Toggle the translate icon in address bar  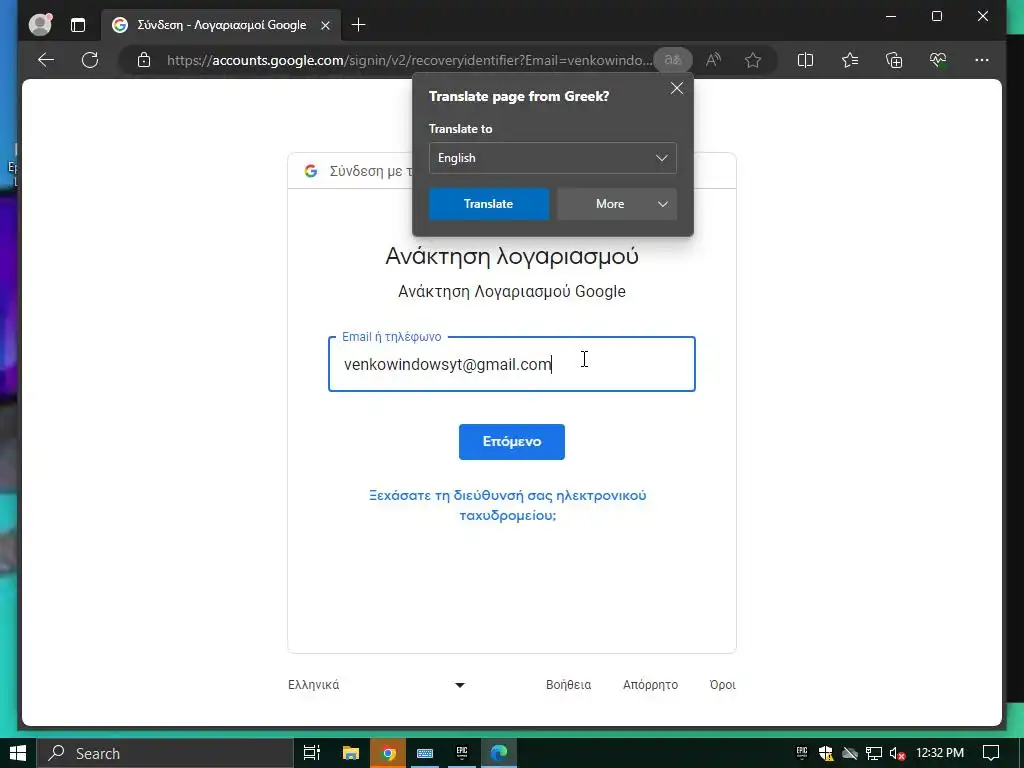coord(673,60)
